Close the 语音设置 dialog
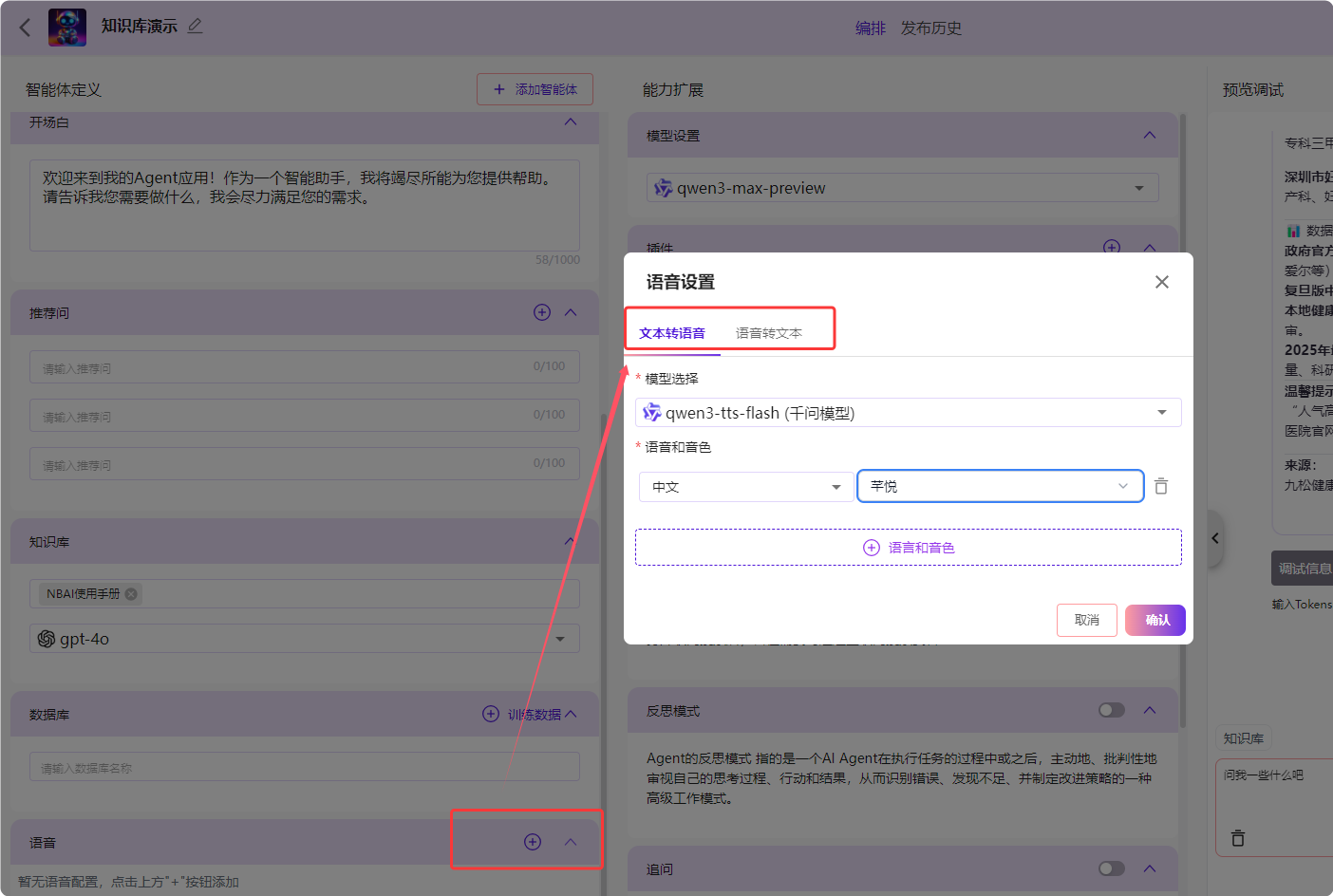 click(1161, 282)
